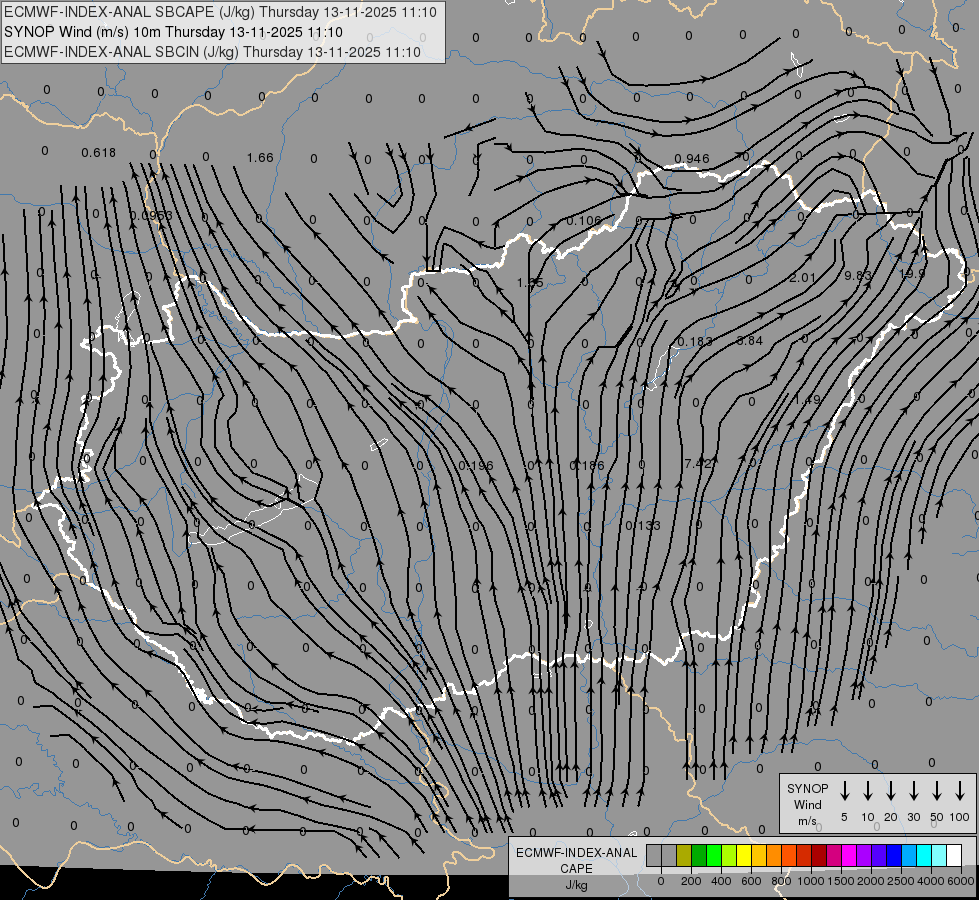
Task: Pick the dark red CAPE legend swatch
Action: pos(819,855)
